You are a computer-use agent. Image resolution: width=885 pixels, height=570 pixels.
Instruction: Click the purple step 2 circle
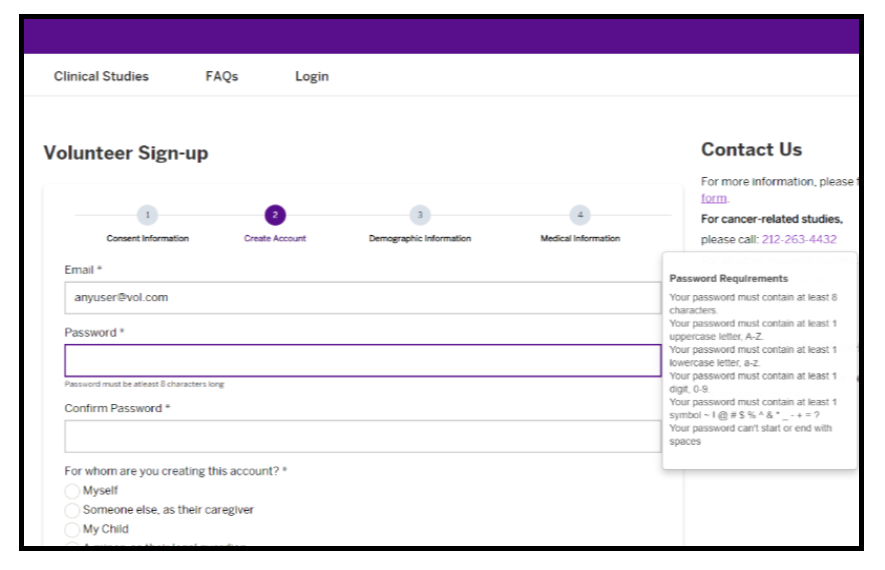click(275, 215)
